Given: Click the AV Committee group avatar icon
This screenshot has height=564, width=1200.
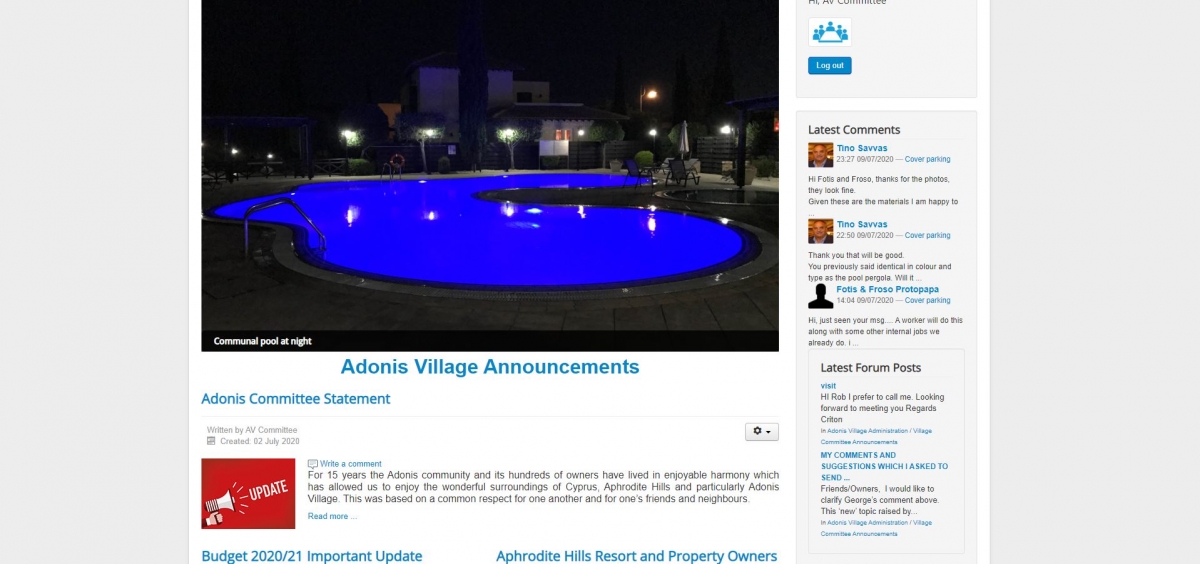Looking at the screenshot, I should [x=830, y=32].
